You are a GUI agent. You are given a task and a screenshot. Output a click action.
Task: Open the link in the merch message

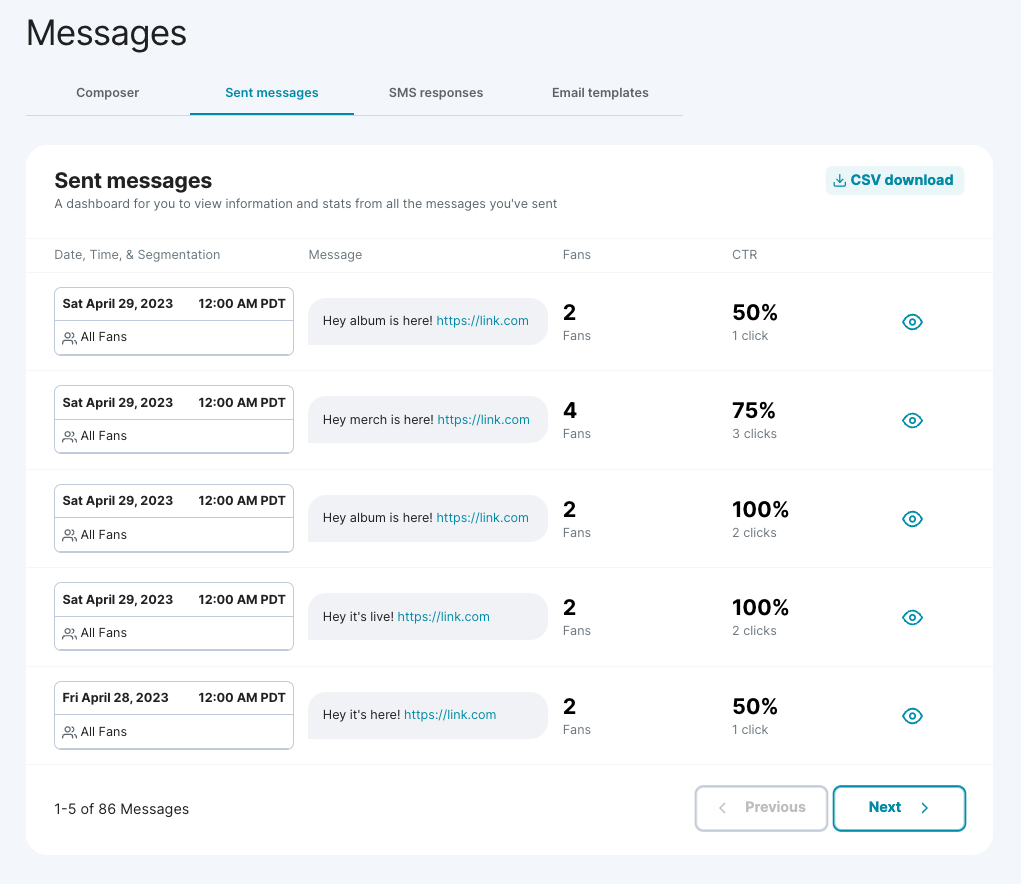click(483, 420)
